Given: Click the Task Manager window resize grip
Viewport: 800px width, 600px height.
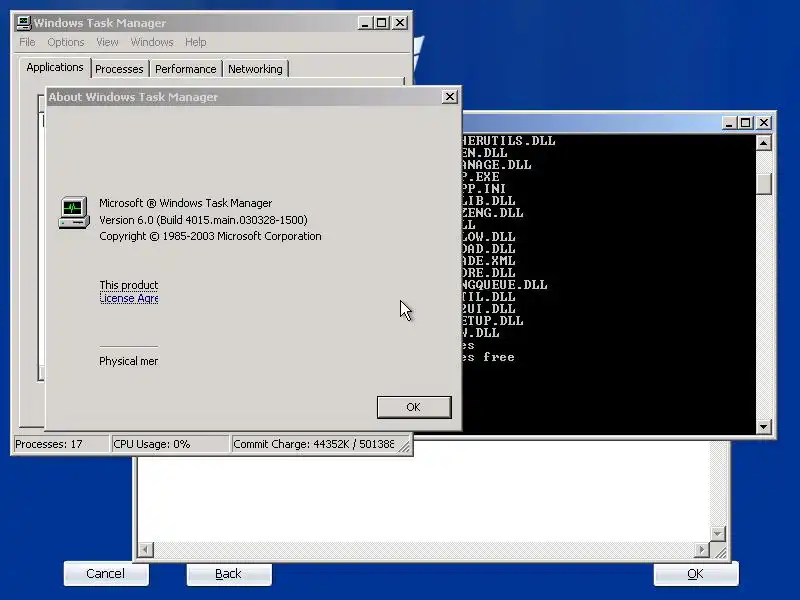Looking at the screenshot, I should (405, 446).
